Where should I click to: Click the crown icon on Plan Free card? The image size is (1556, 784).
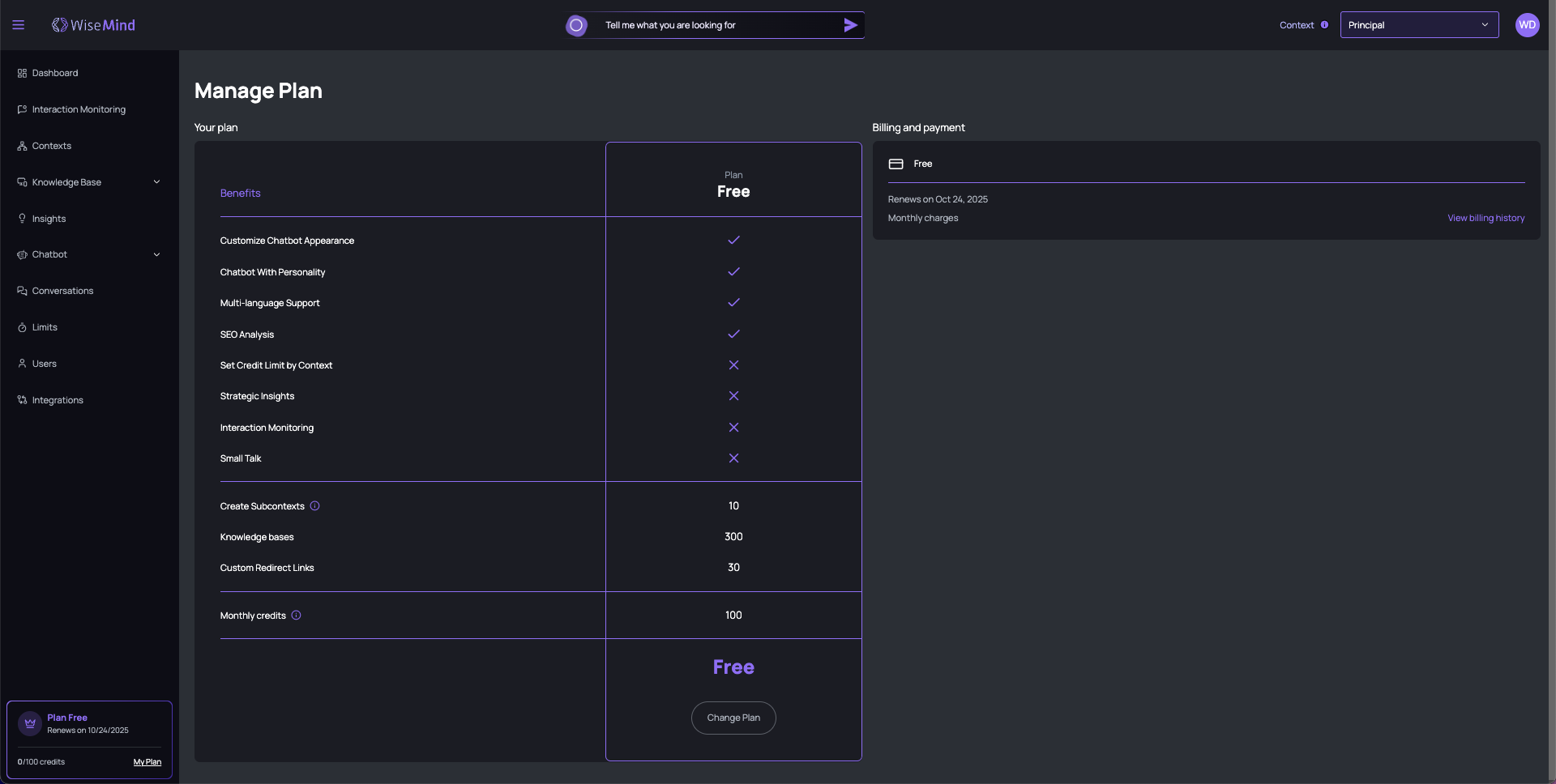click(30, 723)
